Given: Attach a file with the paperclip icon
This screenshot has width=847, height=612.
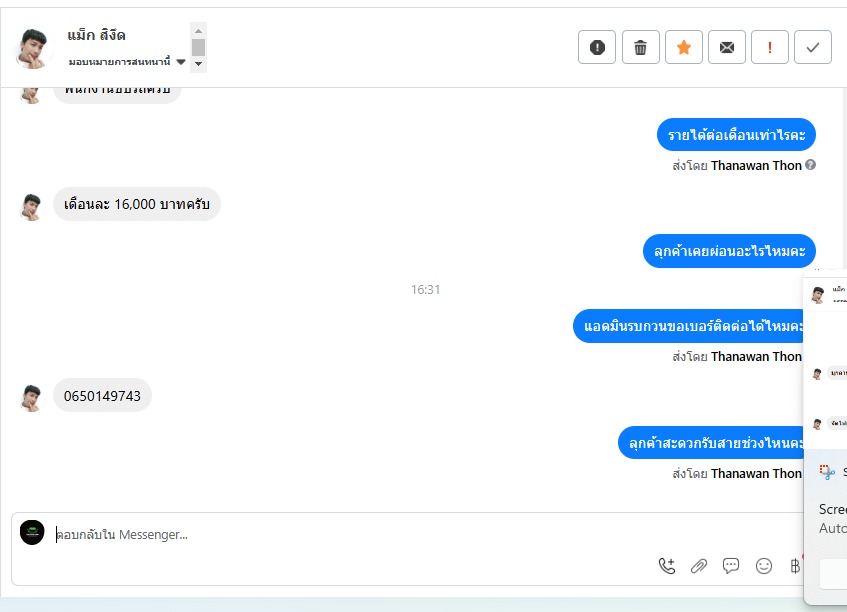Looking at the screenshot, I should pos(699,566).
